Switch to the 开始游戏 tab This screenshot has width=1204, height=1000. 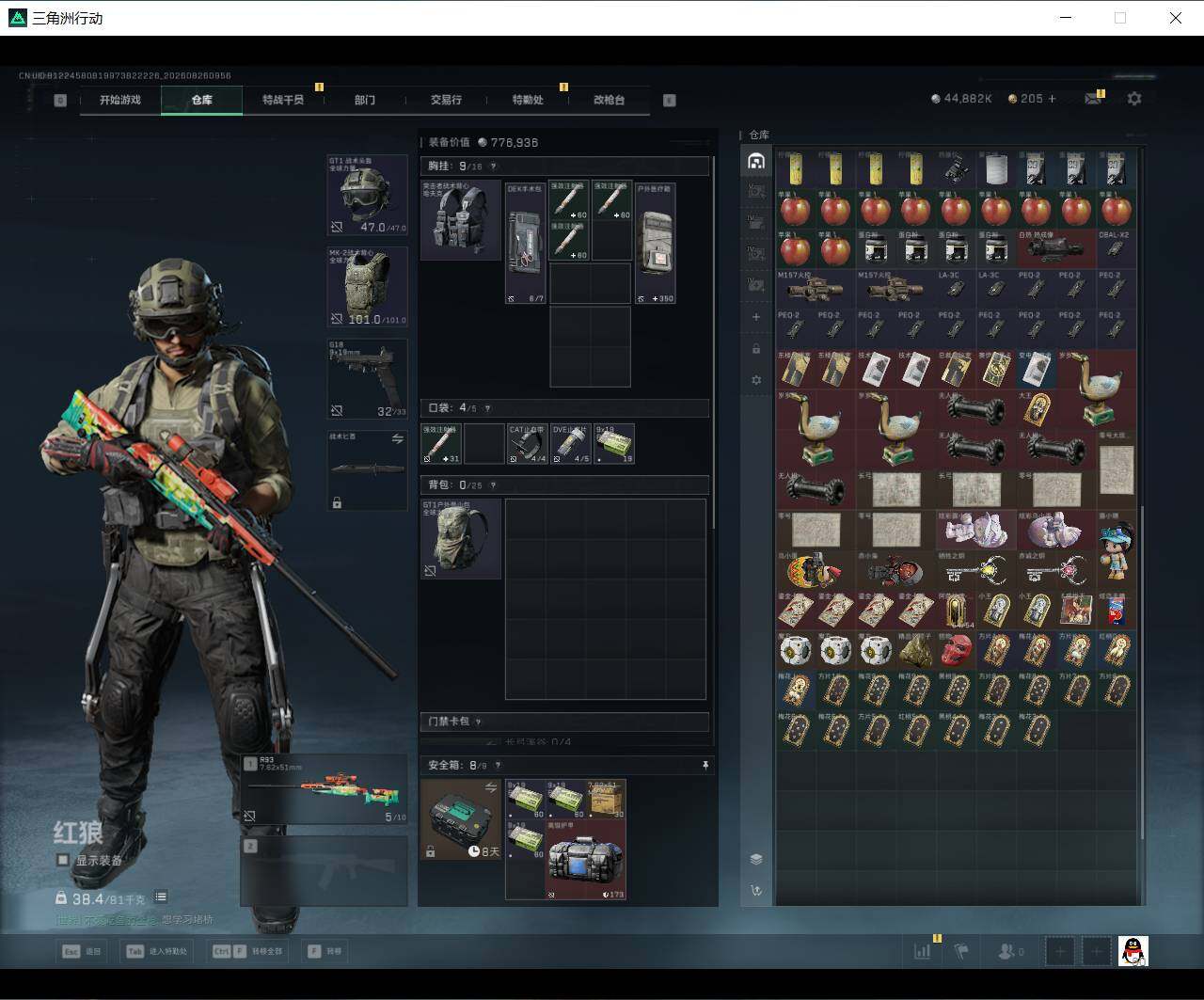[120, 100]
